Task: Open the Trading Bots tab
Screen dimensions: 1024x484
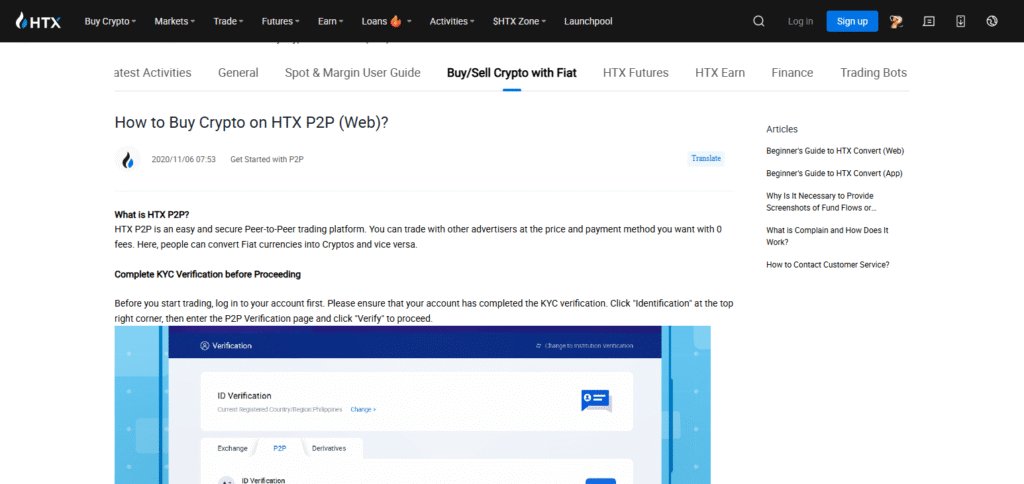Action: [873, 73]
